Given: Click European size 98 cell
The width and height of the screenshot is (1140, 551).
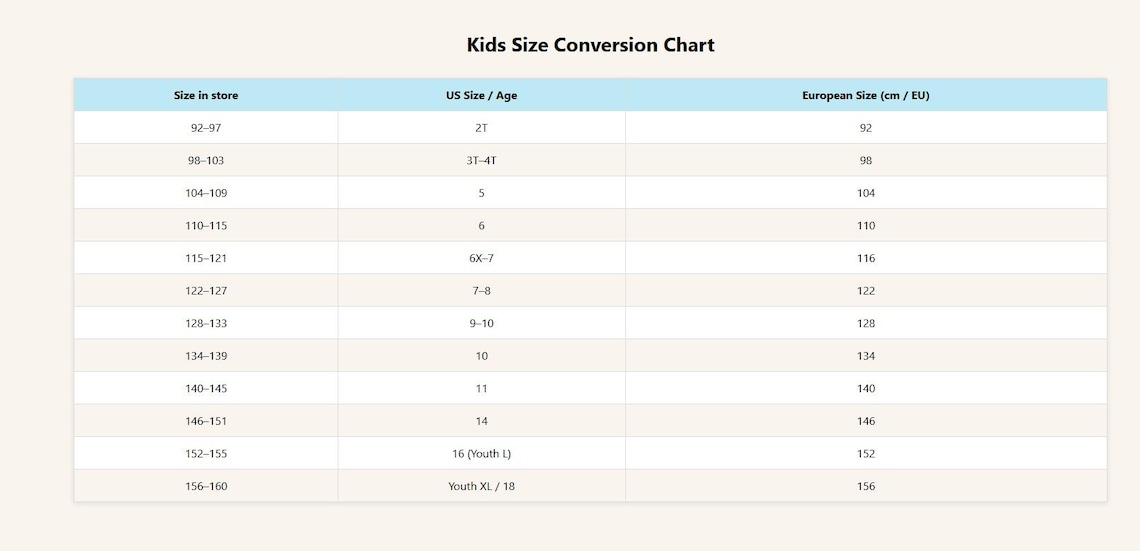Looking at the screenshot, I should [x=866, y=161].
